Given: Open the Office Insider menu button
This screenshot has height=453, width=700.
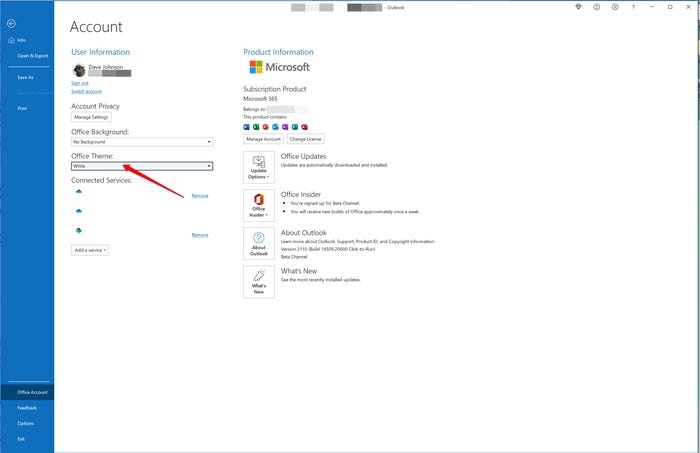Looking at the screenshot, I should pyautogui.click(x=259, y=205).
